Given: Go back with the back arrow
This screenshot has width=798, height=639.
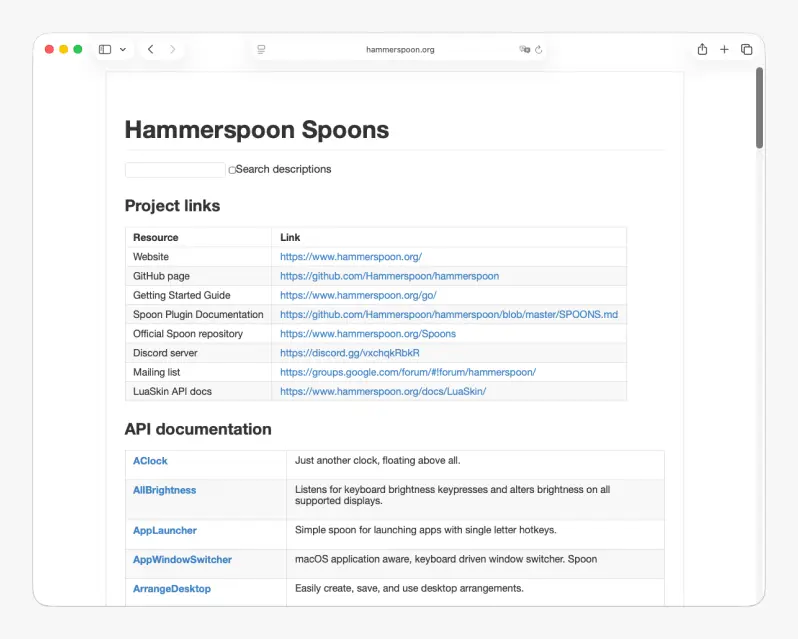Looking at the screenshot, I should tap(151, 49).
